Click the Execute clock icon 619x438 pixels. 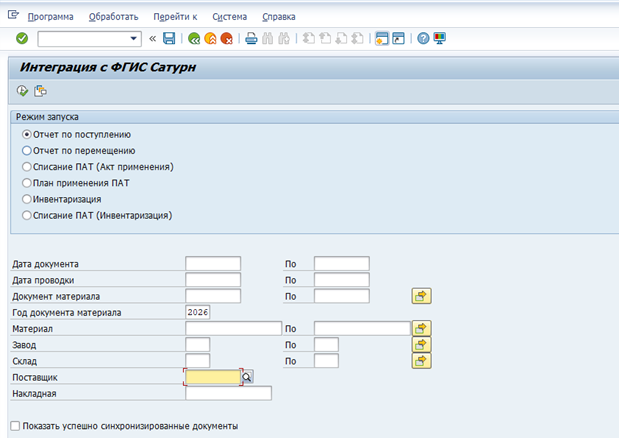point(23,91)
